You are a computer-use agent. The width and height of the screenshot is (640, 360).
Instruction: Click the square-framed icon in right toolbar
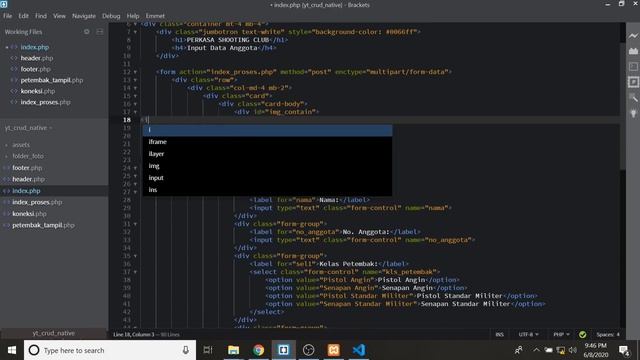[633, 82]
